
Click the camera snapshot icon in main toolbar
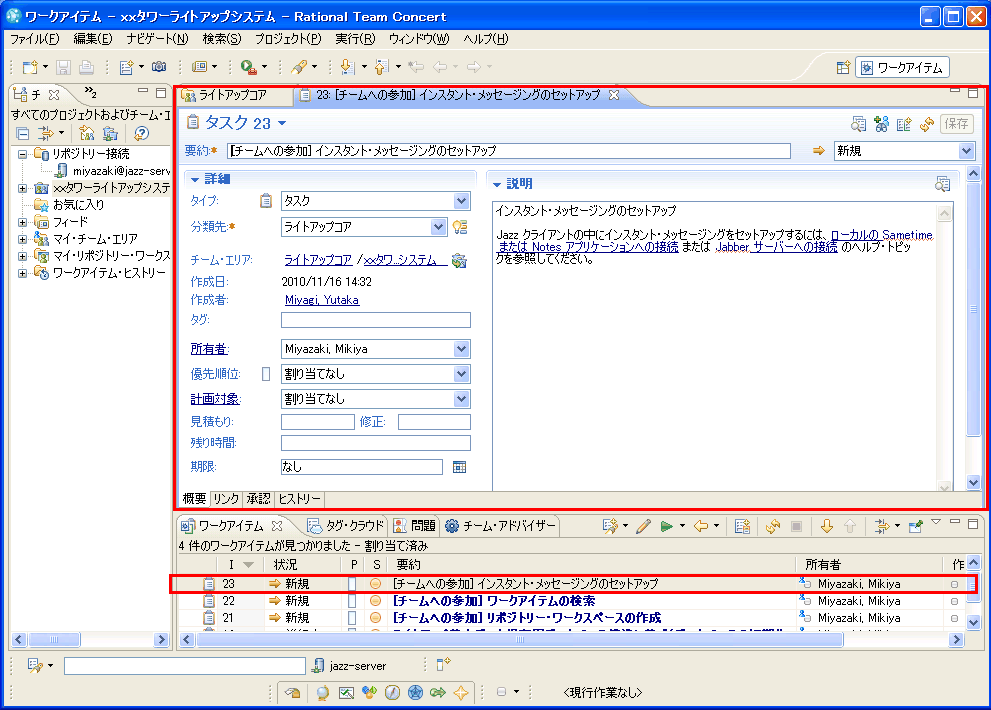[x=159, y=66]
